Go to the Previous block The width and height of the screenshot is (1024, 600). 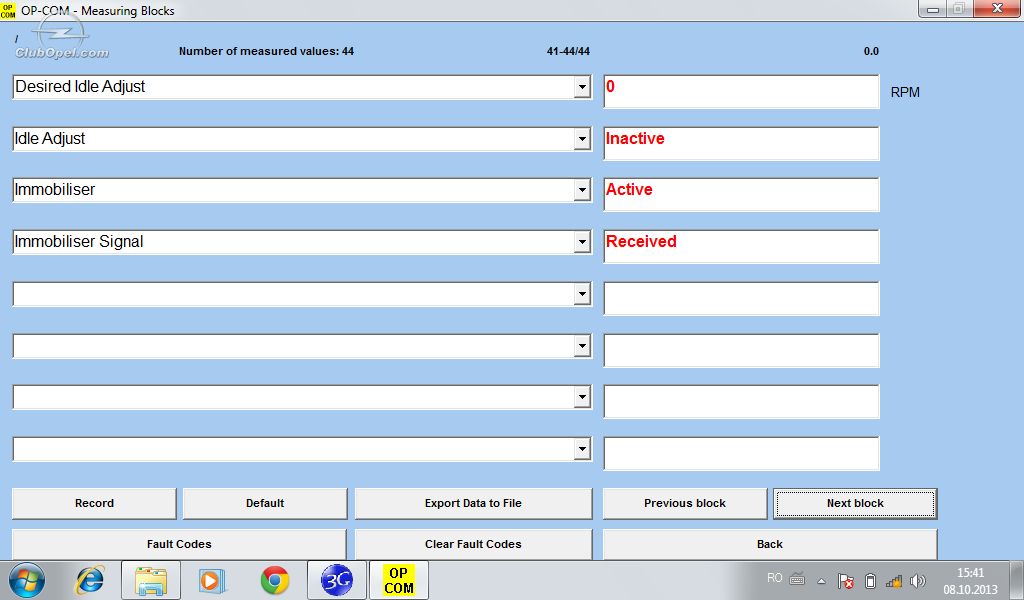pos(684,503)
